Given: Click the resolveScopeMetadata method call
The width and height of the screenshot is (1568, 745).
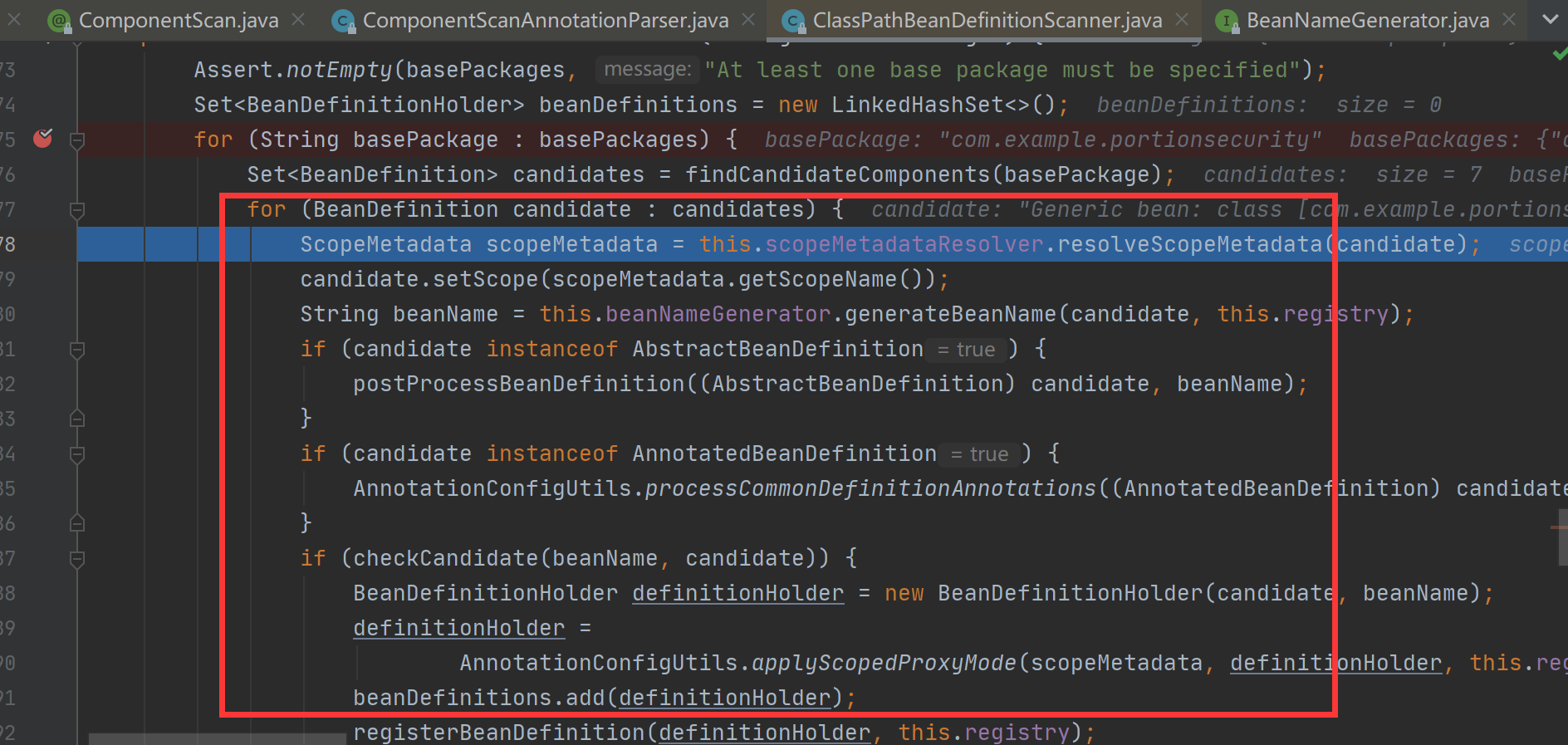Looking at the screenshot, I should 1190,244.
